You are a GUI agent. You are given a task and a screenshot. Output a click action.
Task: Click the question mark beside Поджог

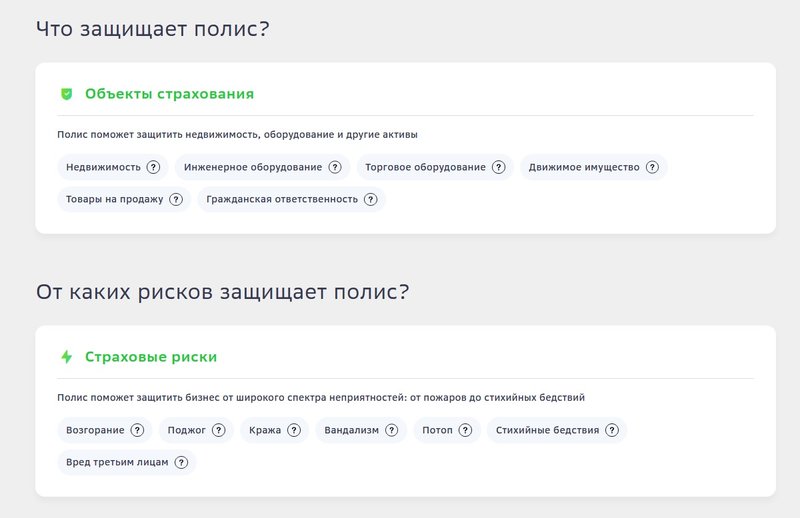pos(218,430)
